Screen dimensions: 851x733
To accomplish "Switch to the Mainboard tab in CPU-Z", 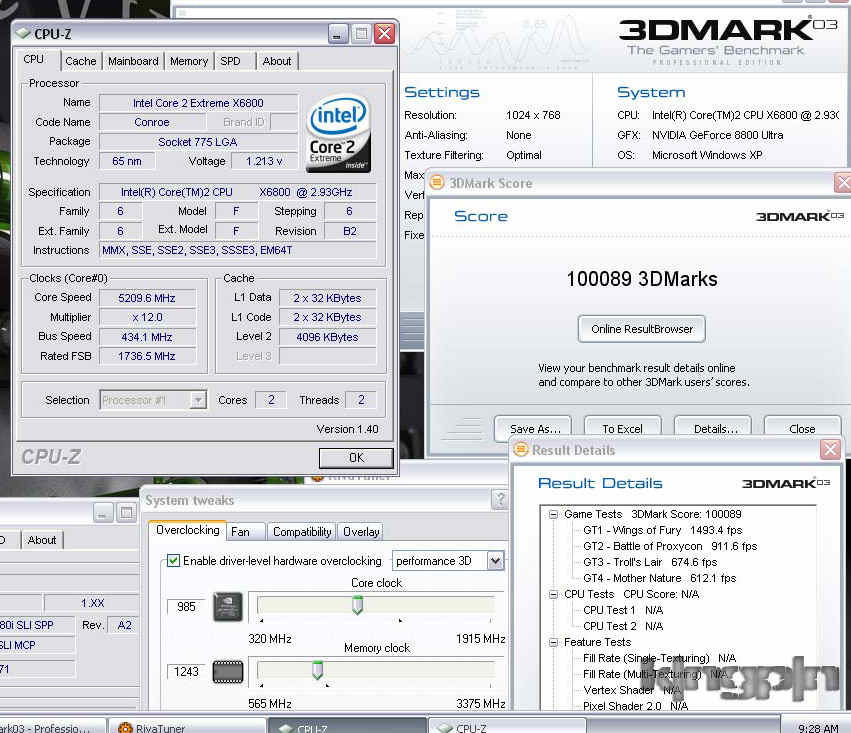I will coord(133,61).
